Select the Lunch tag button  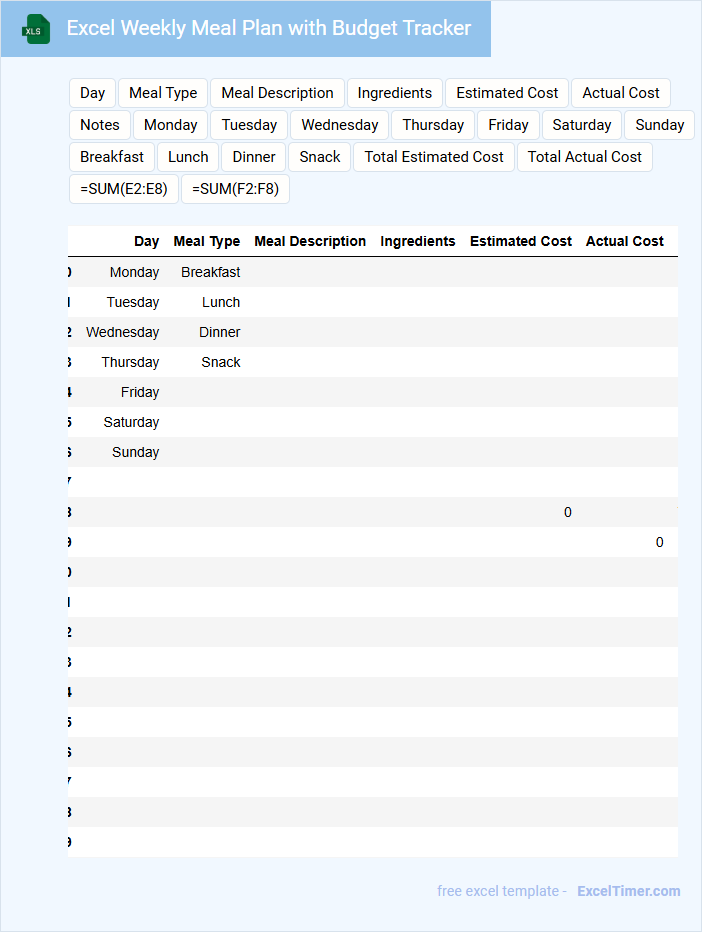[x=188, y=158]
